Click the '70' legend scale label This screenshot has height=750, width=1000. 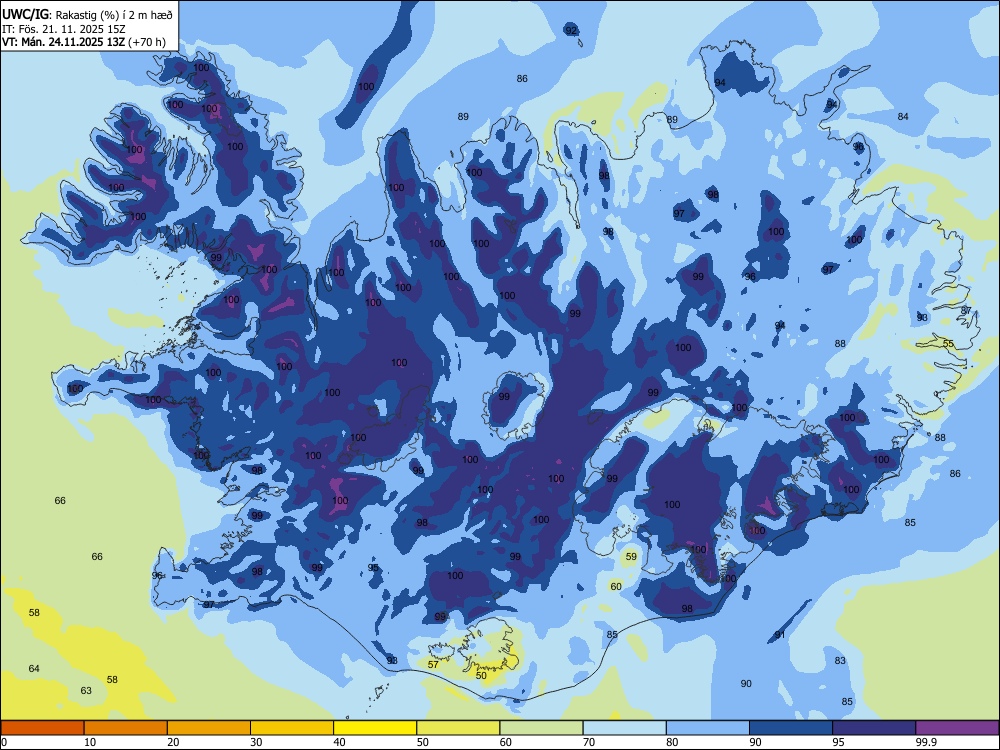(x=589, y=742)
